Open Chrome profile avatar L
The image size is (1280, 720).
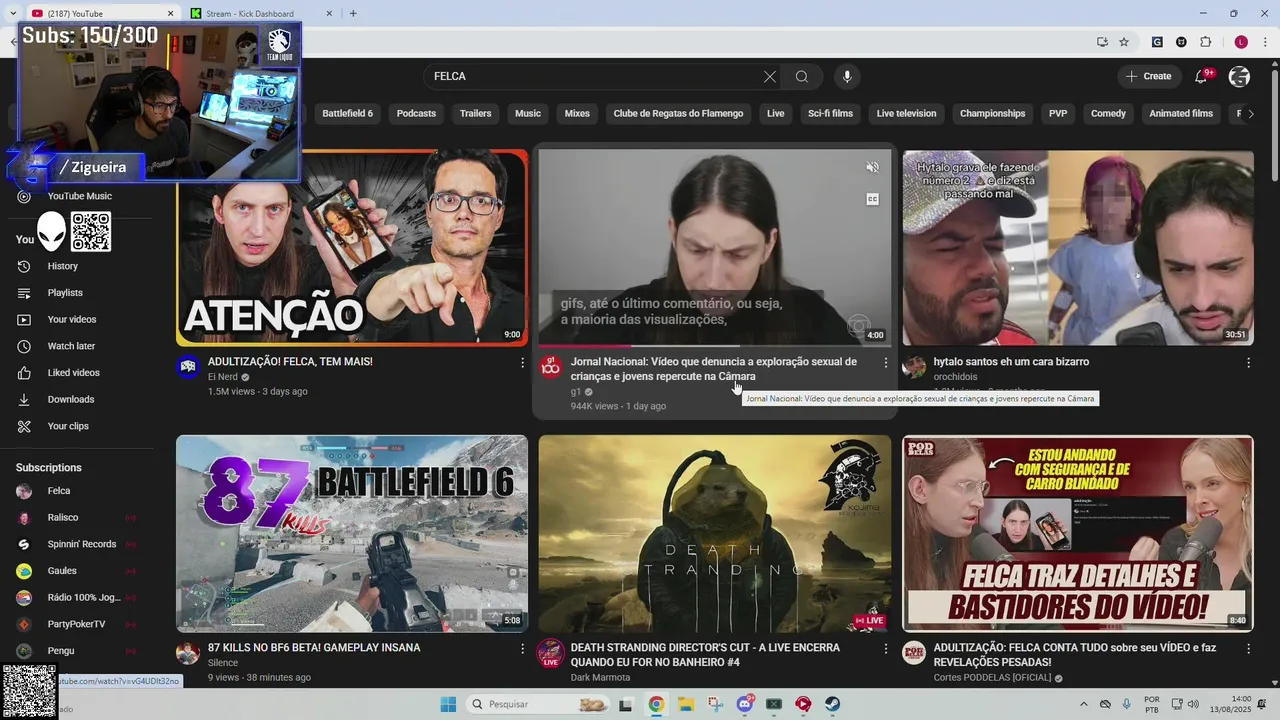(1241, 42)
